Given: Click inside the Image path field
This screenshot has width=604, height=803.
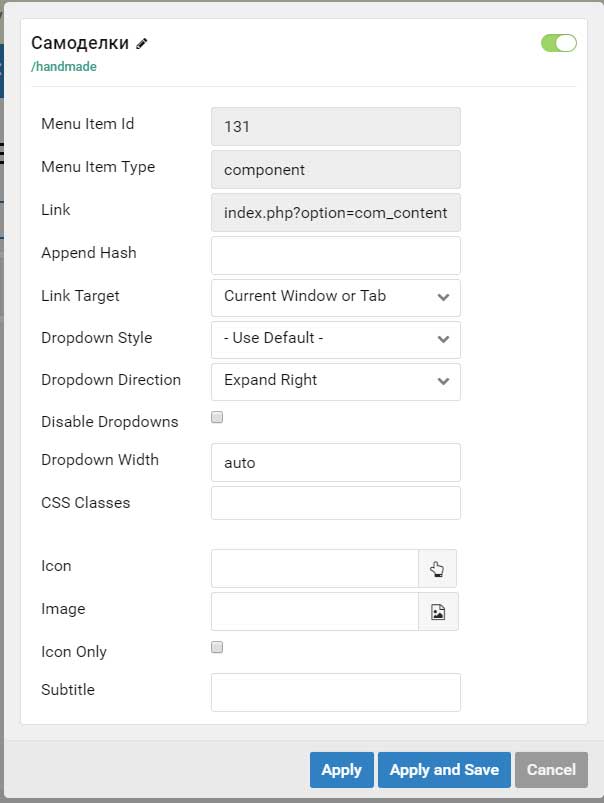Looking at the screenshot, I should [x=315, y=611].
